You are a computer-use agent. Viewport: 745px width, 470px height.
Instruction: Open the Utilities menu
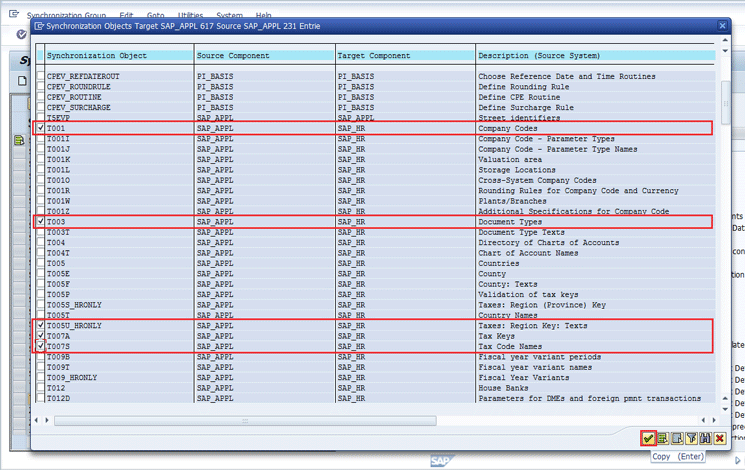click(x=190, y=16)
